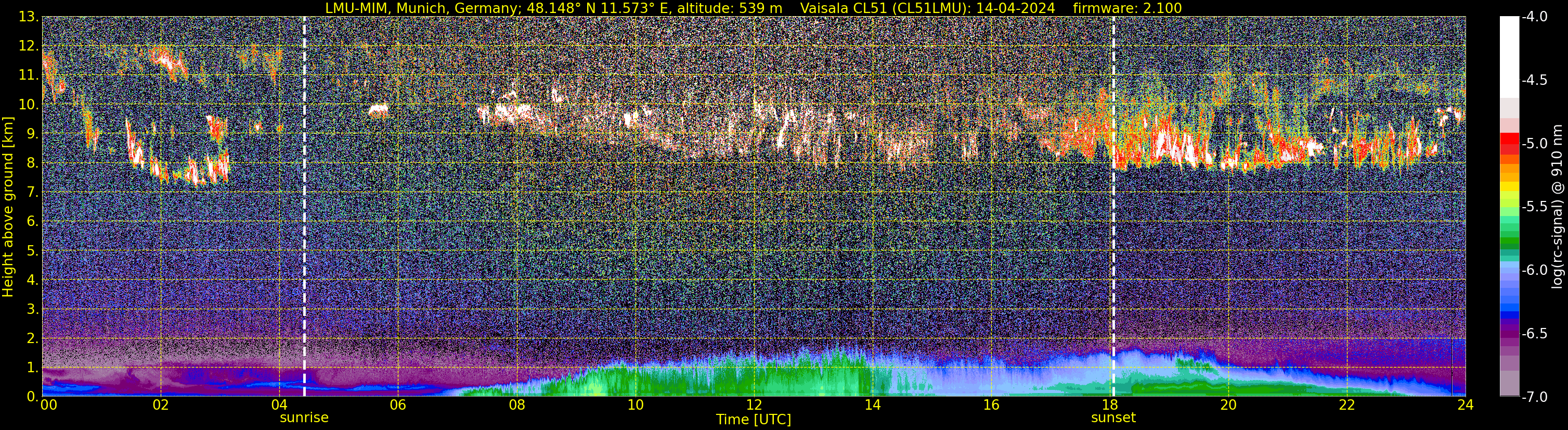Click the '12' time tick label
1568x430 pixels.
[754, 405]
